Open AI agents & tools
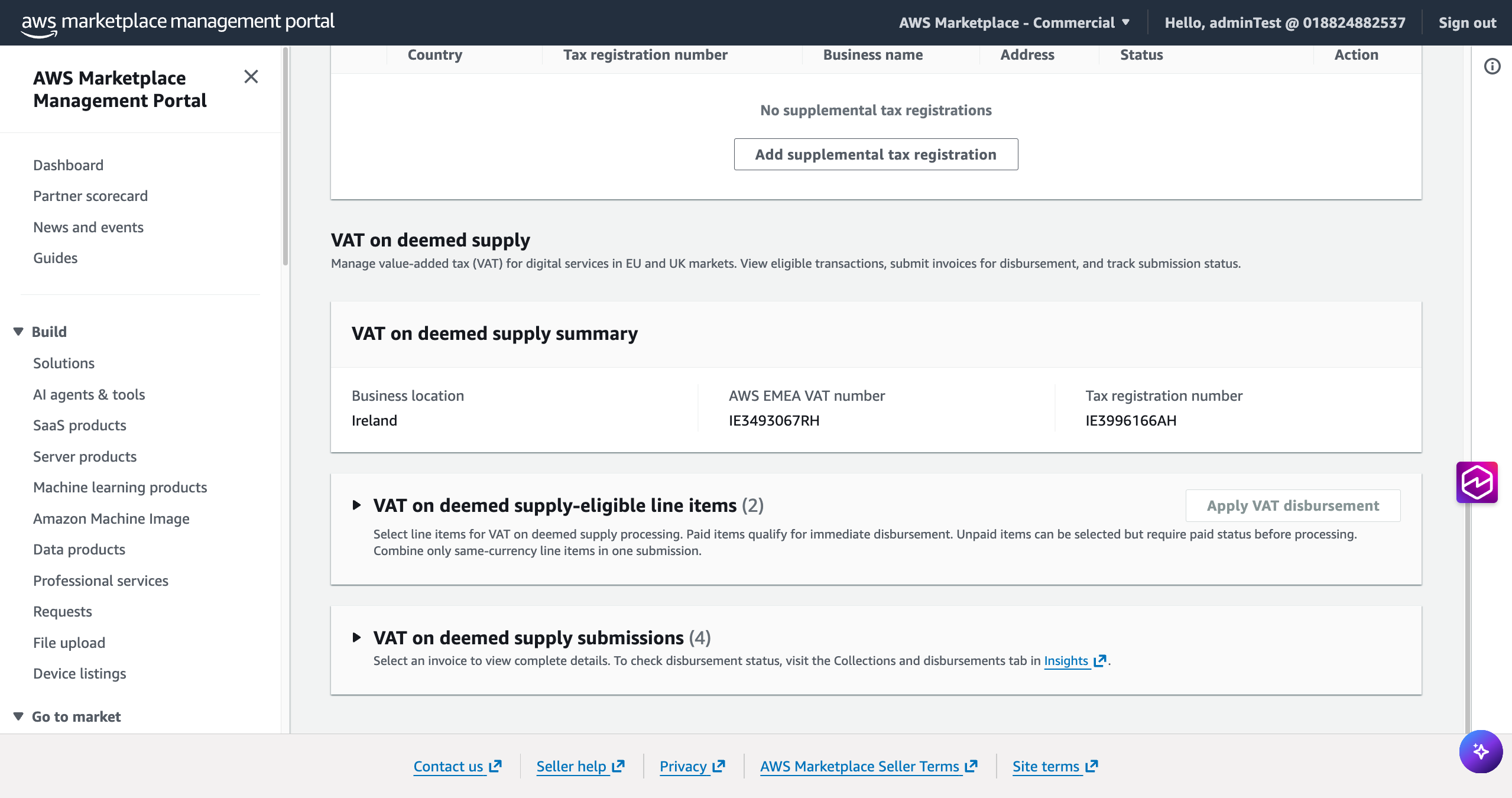 (89, 394)
